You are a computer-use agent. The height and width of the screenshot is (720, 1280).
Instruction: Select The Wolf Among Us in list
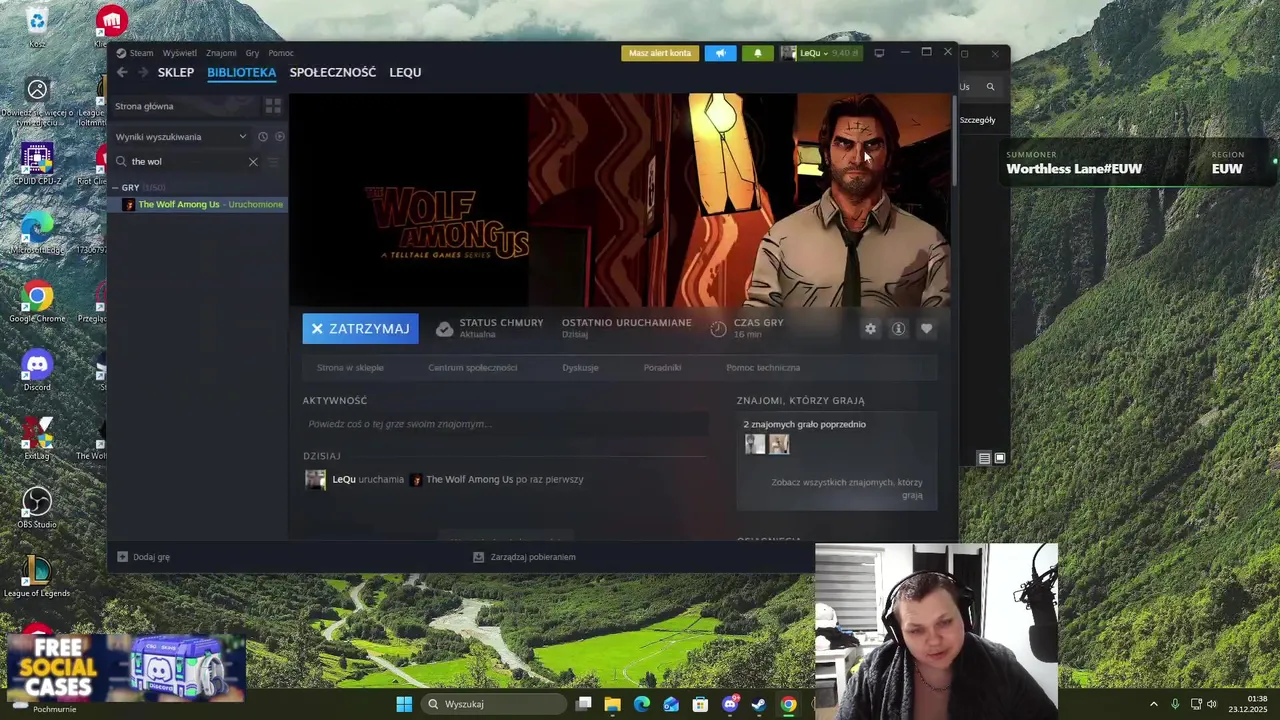199,204
